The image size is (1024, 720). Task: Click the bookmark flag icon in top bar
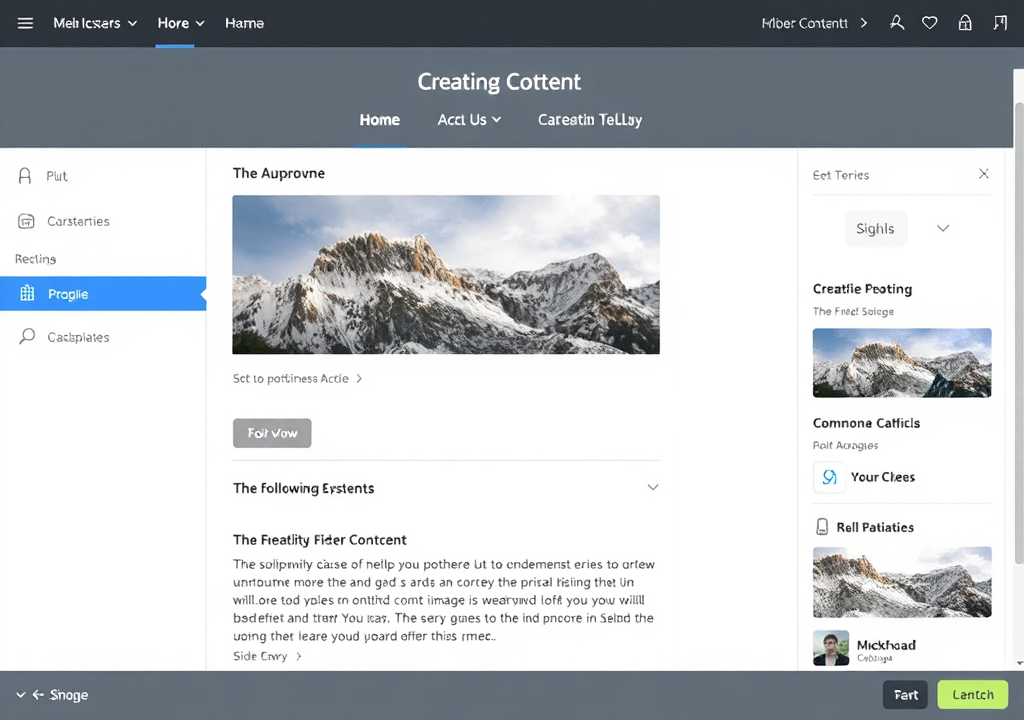point(1000,24)
